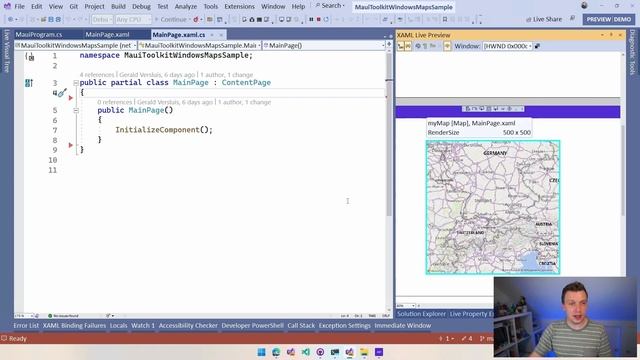Click the Save All toolbar icon
The width and height of the screenshot is (640, 360).
(x=58, y=19)
